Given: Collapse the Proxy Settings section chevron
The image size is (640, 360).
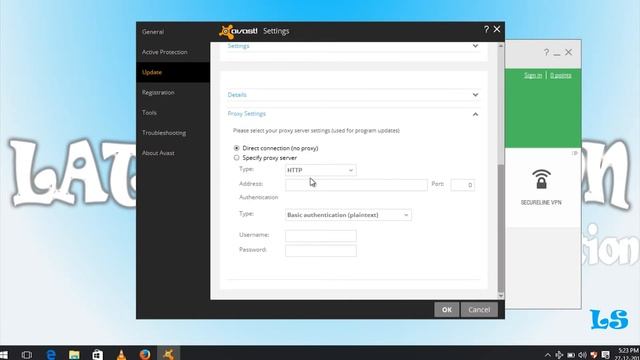Looking at the screenshot, I should coord(475,114).
